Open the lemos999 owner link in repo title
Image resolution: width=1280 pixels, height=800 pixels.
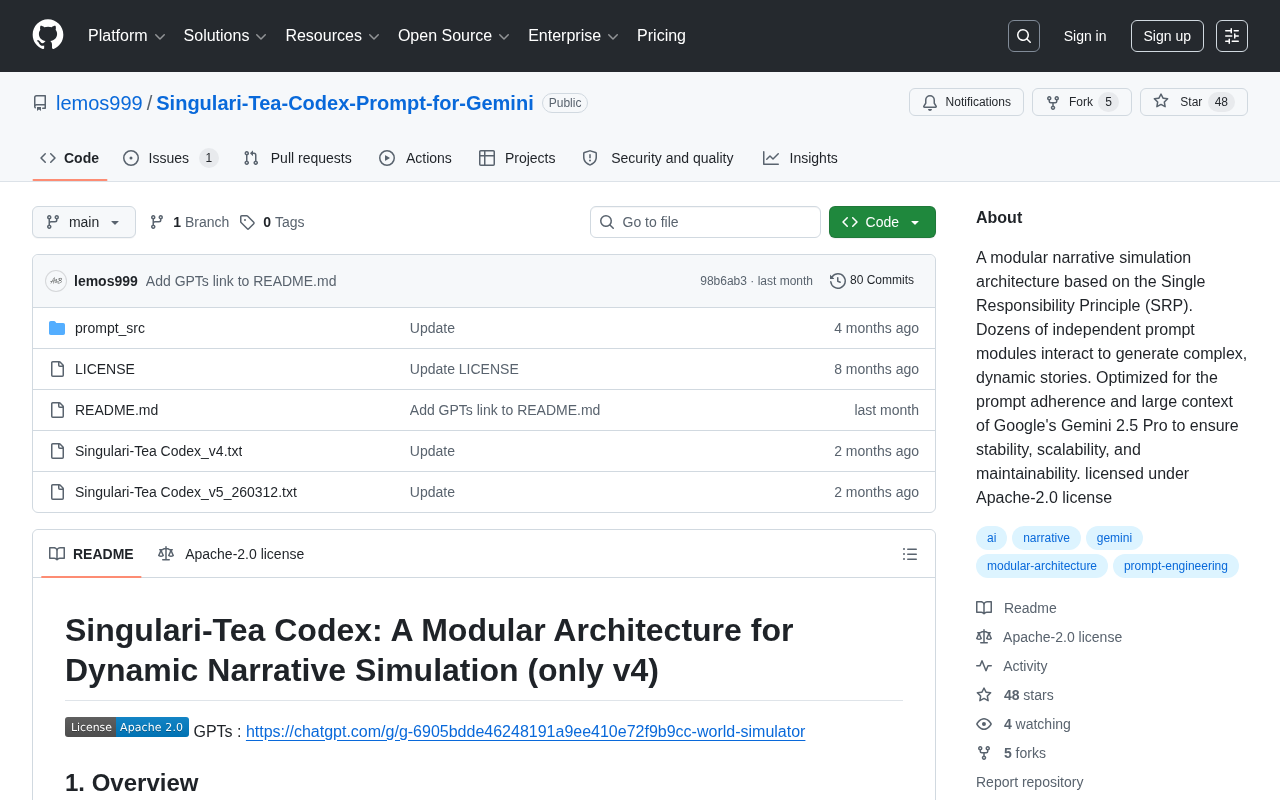[99, 103]
